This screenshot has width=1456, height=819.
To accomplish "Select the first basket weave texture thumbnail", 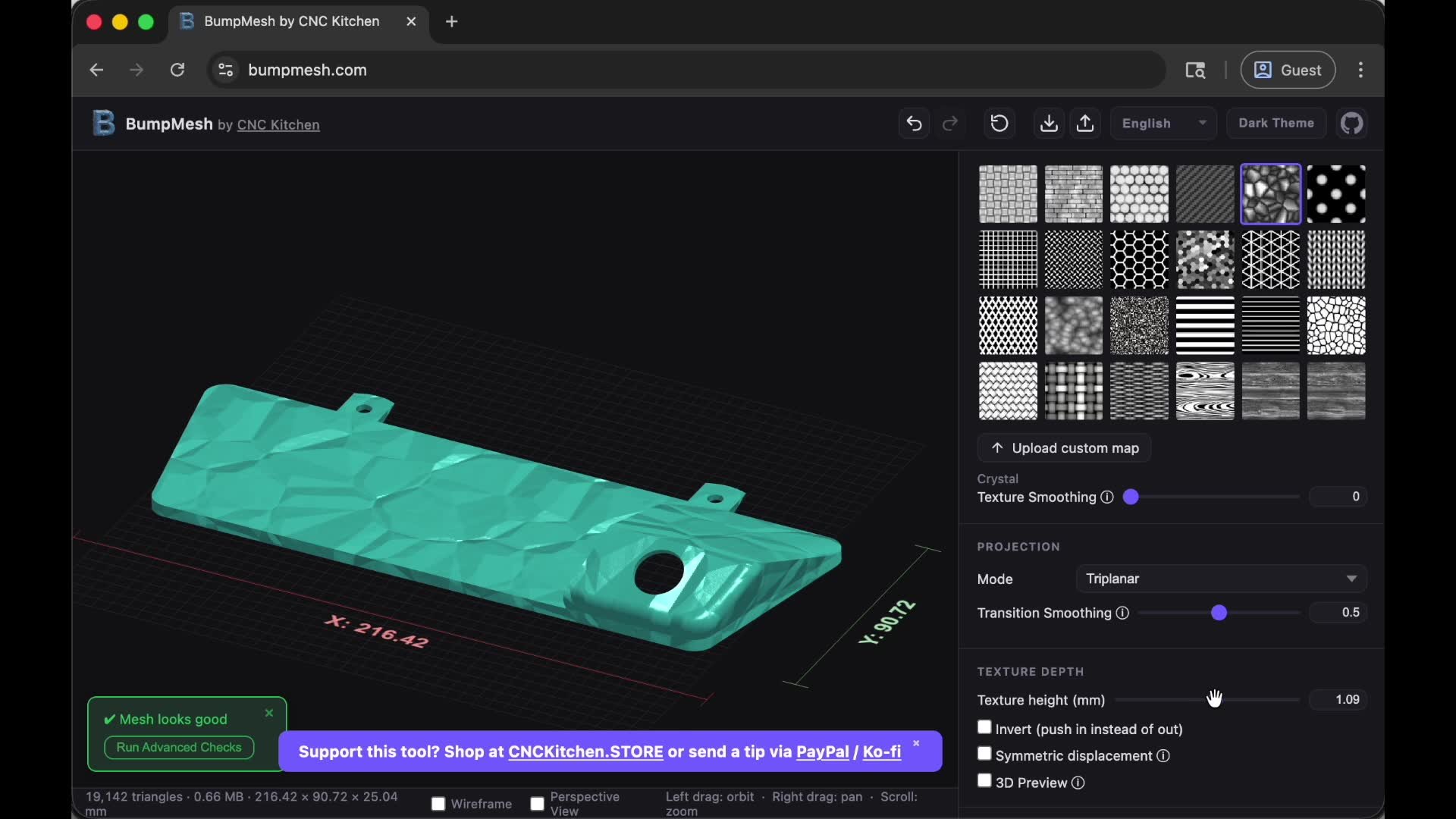I will click(1008, 194).
